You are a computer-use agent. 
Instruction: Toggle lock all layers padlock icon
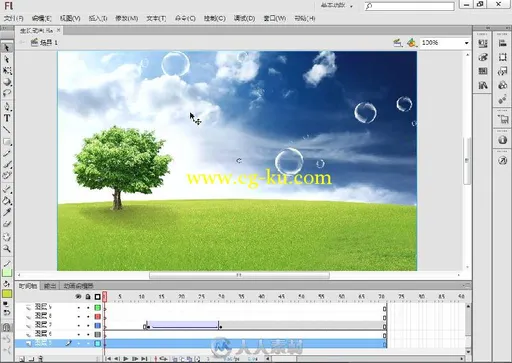(x=88, y=296)
